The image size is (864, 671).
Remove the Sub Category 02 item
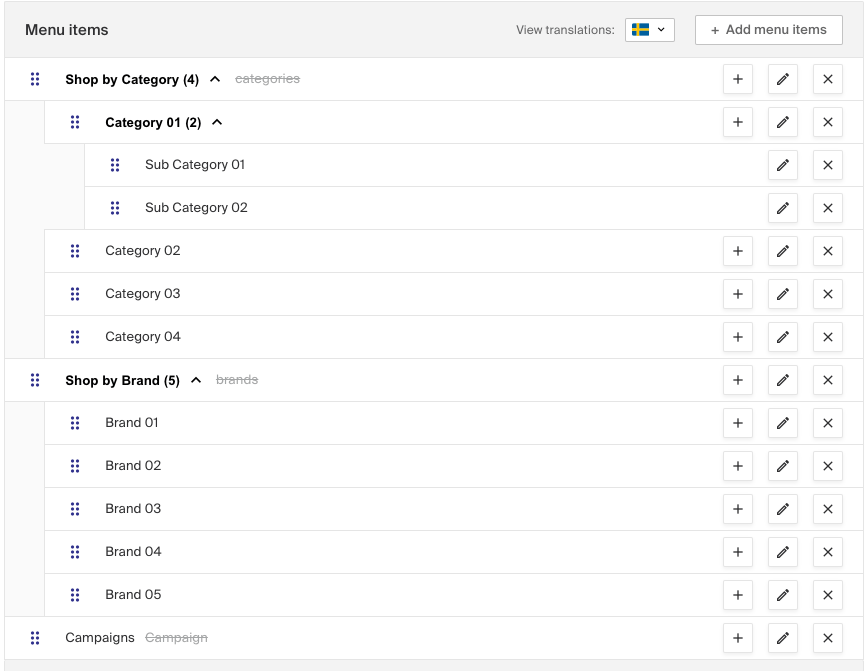827,208
